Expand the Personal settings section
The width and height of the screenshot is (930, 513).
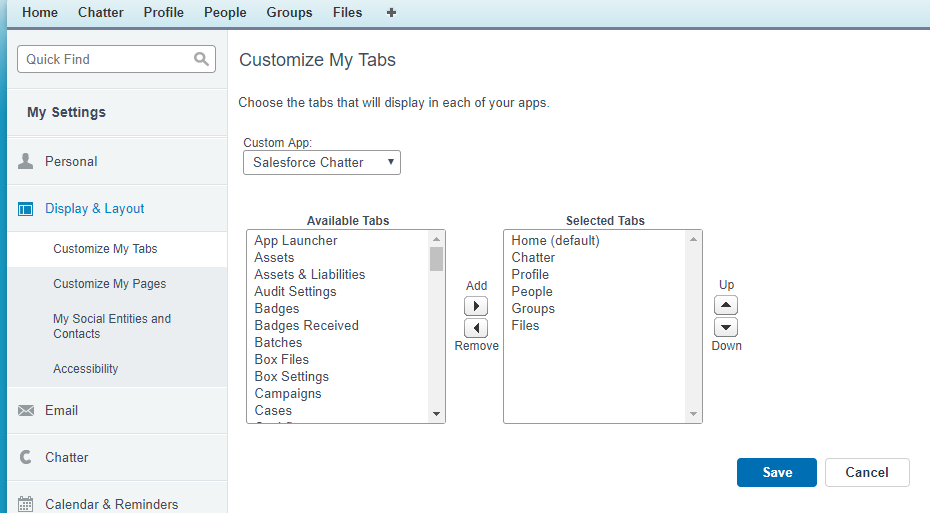coord(117,161)
